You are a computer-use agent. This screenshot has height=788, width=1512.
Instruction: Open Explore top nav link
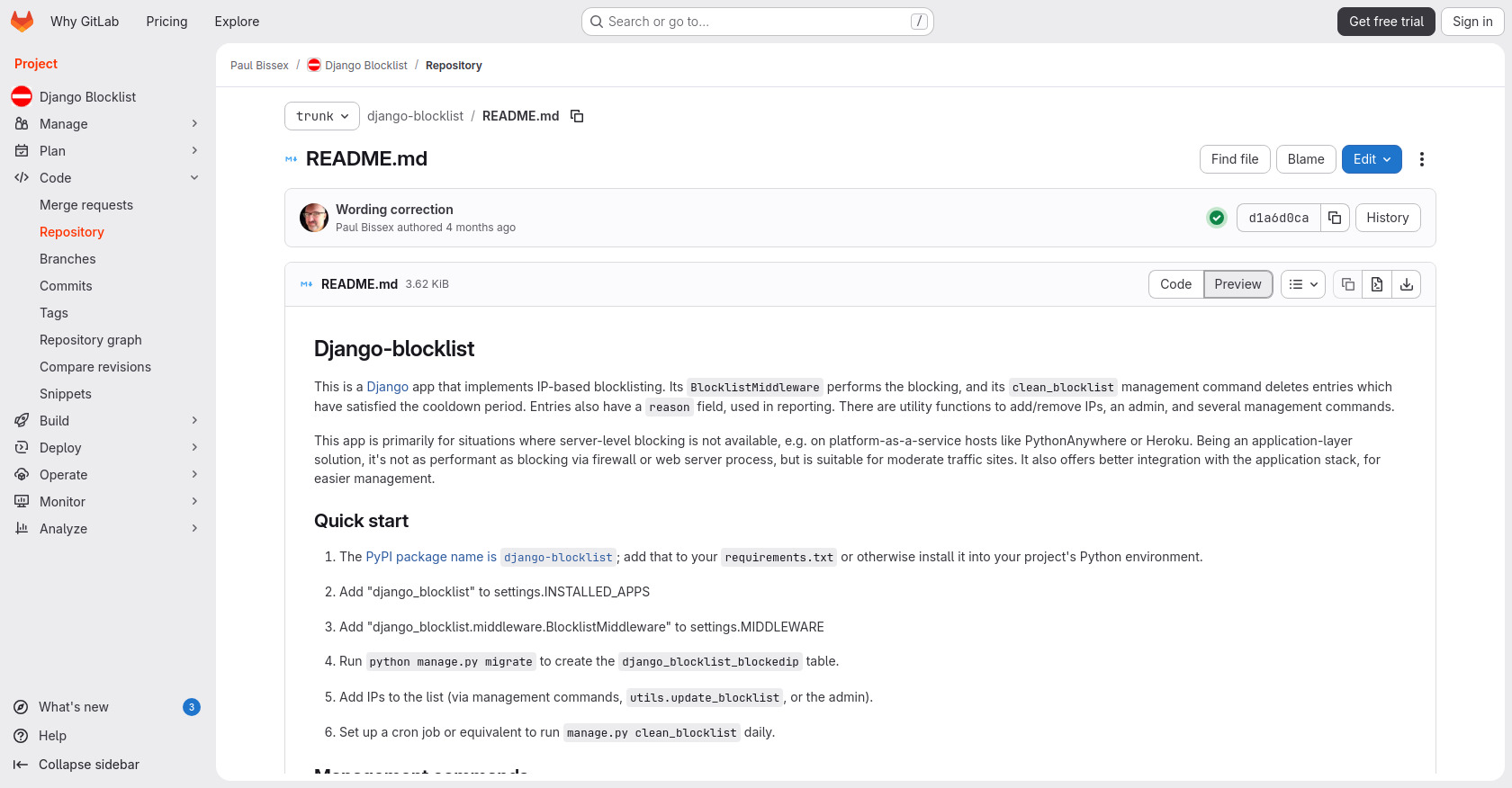click(237, 22)
